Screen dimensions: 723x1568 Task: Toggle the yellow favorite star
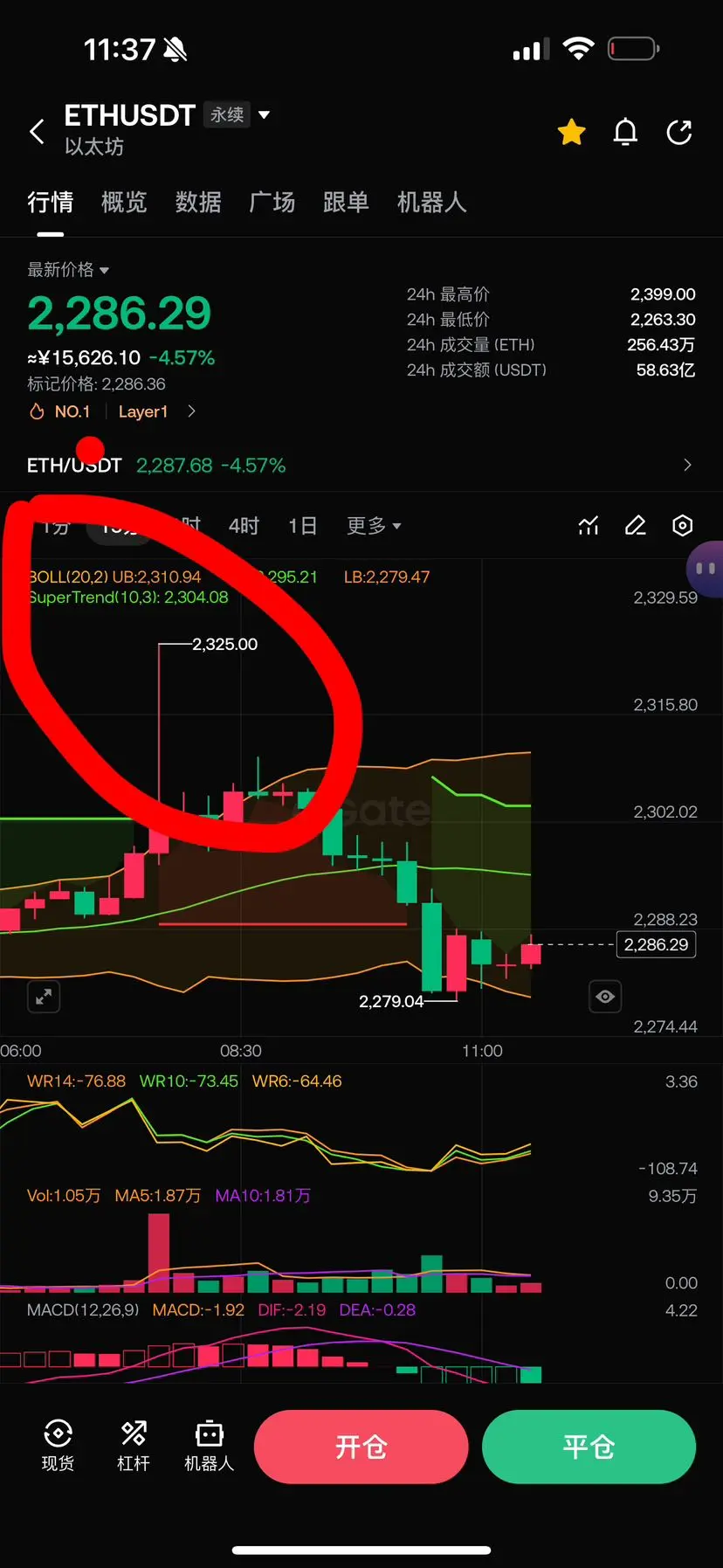click(572, 132)
